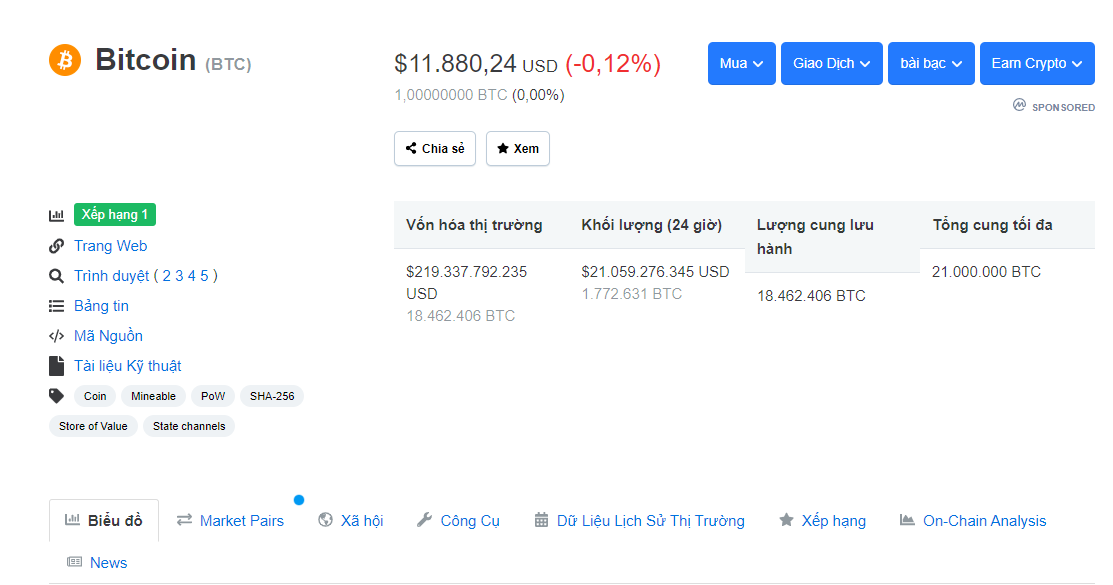Select the Store of Value tag

93,426
